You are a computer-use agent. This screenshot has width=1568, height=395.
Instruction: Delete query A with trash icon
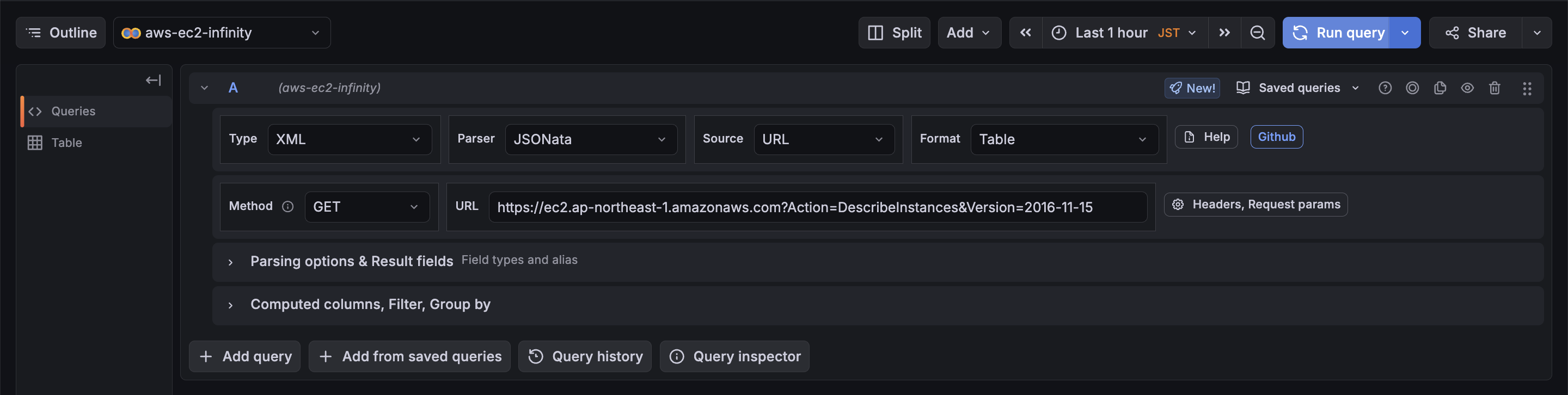point(1494,88)
